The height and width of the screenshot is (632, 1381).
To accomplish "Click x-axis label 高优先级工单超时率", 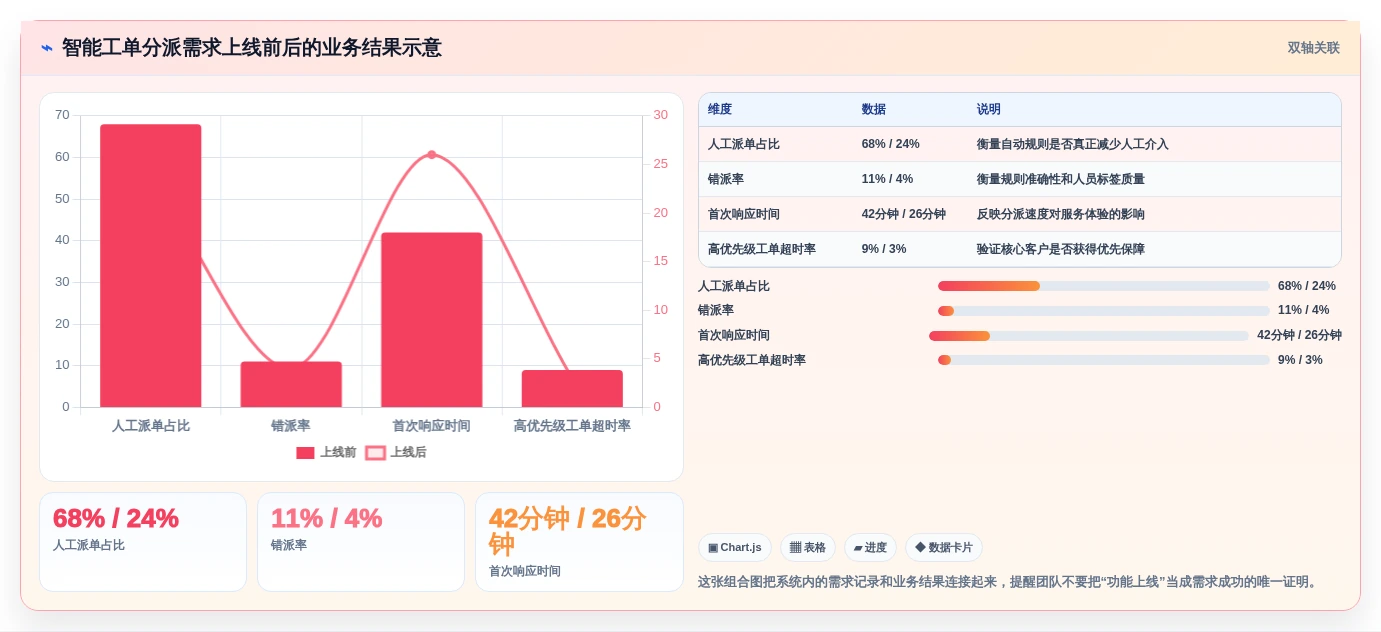I will tap(572, 426).
